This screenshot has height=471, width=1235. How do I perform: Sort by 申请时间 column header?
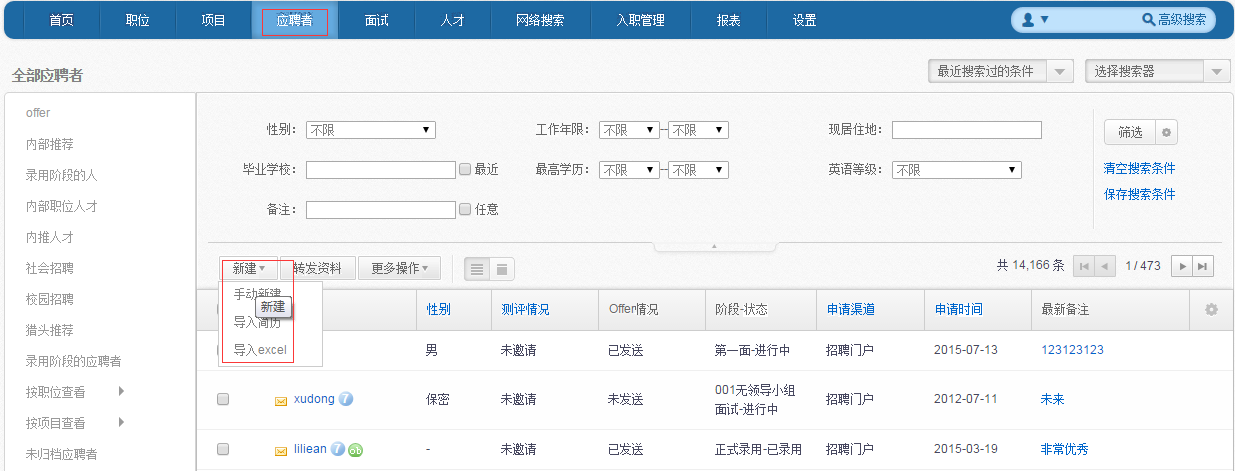coord(959,310)
